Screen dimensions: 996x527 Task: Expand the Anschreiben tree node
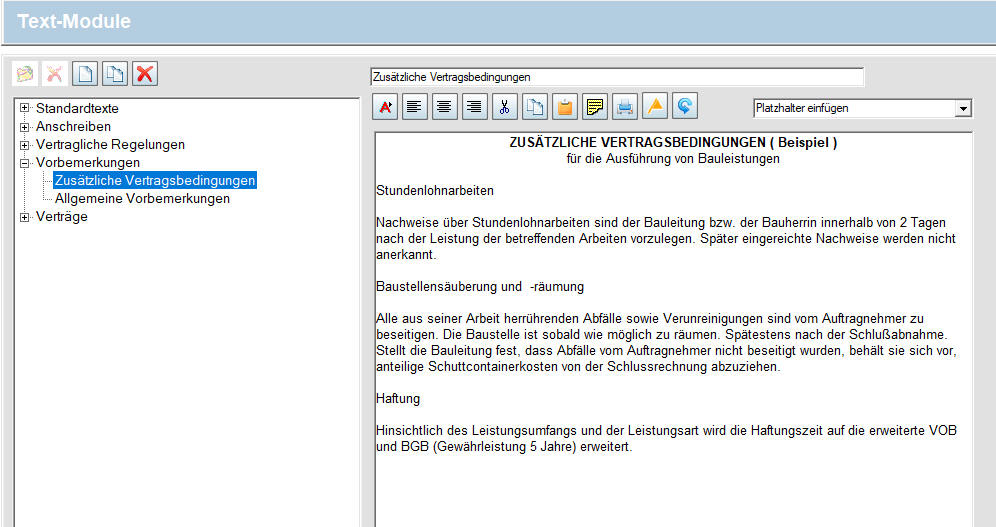24,127
